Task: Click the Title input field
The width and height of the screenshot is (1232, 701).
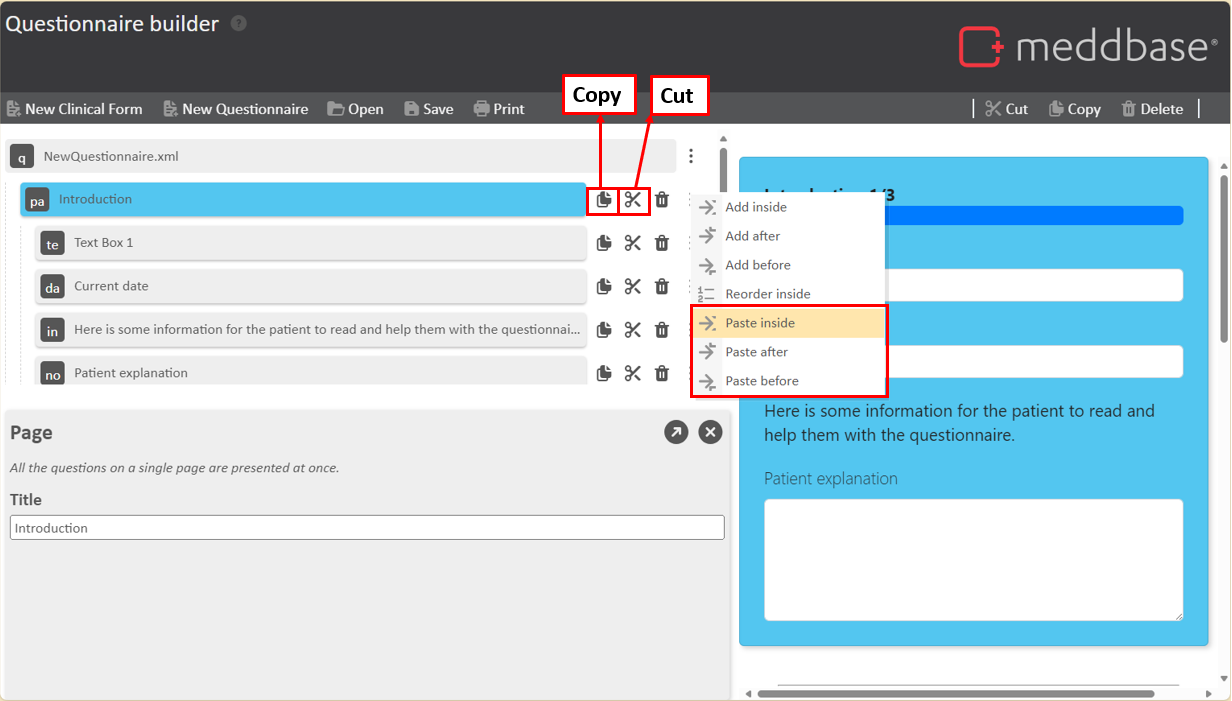Action: click(x=367, y=528)
